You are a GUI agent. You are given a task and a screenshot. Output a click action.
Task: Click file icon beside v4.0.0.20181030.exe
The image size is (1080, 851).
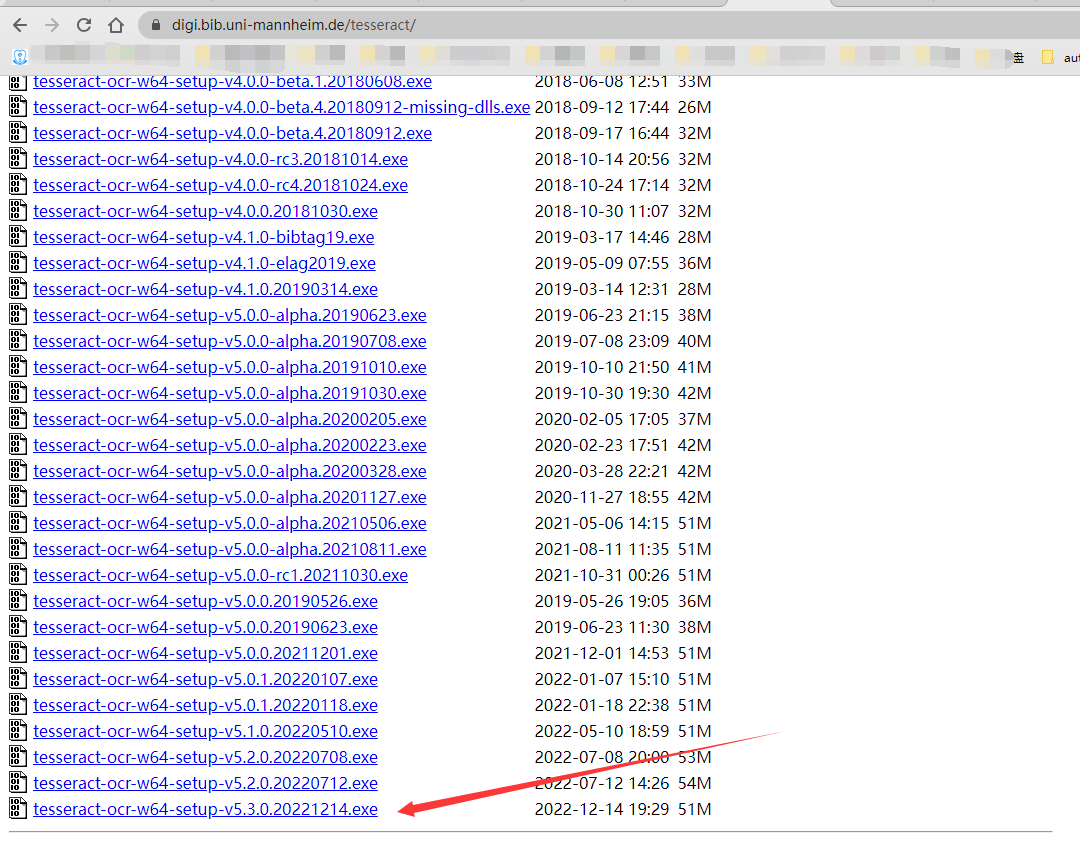[x=18, y=211]
